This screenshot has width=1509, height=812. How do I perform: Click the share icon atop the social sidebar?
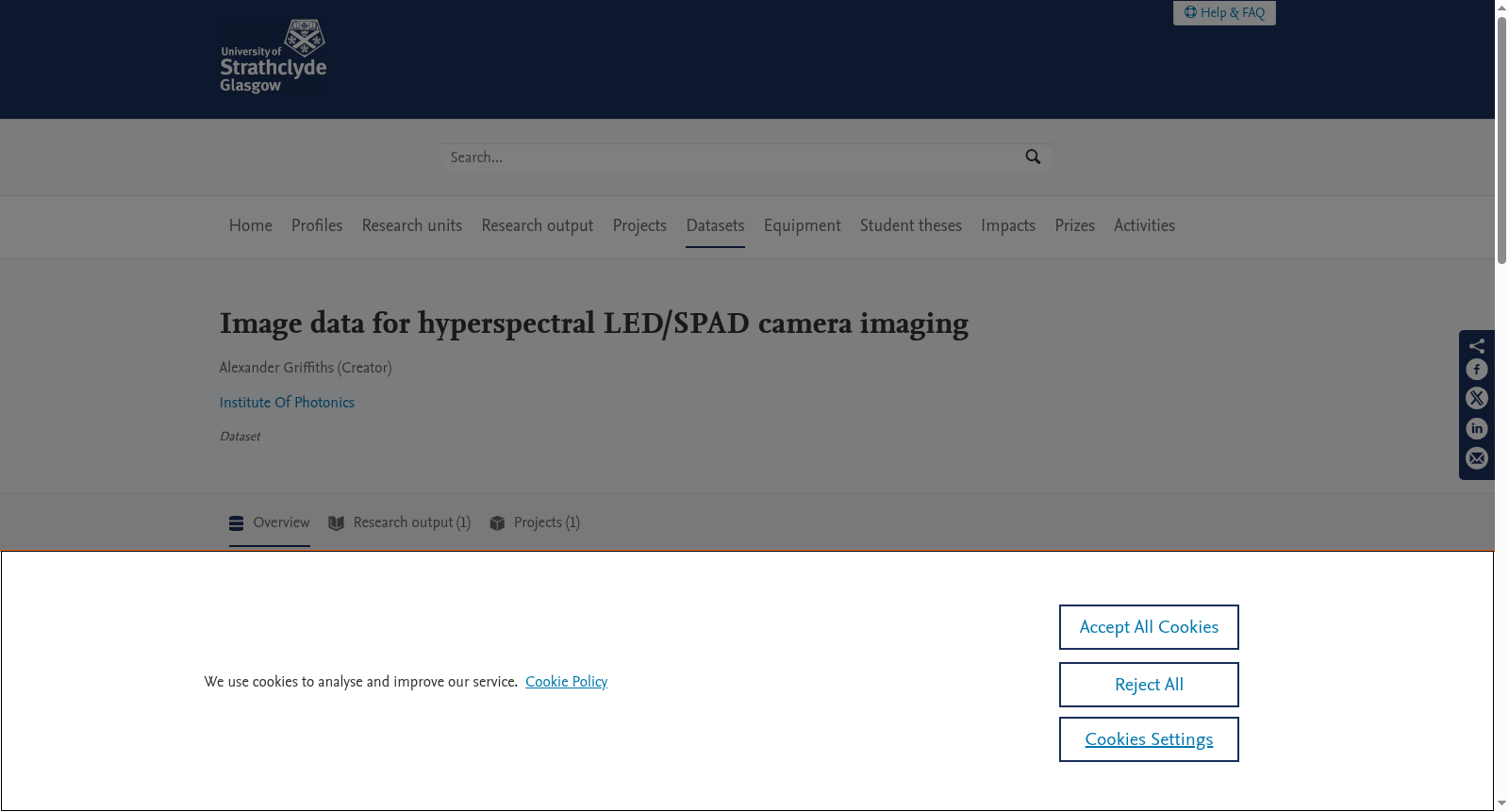(x=1477, y=345)
